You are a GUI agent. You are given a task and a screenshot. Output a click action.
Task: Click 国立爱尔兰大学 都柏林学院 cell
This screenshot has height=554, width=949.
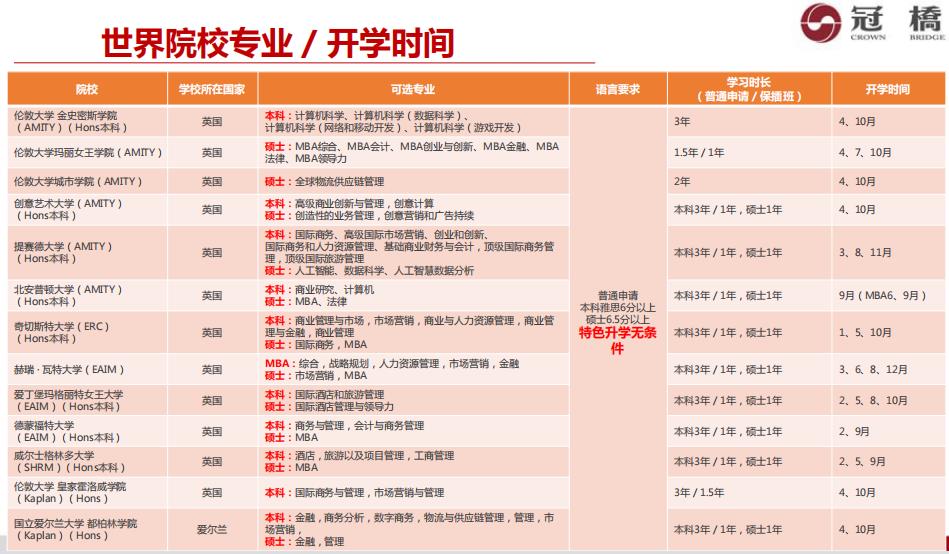click(x=87, y=529)
